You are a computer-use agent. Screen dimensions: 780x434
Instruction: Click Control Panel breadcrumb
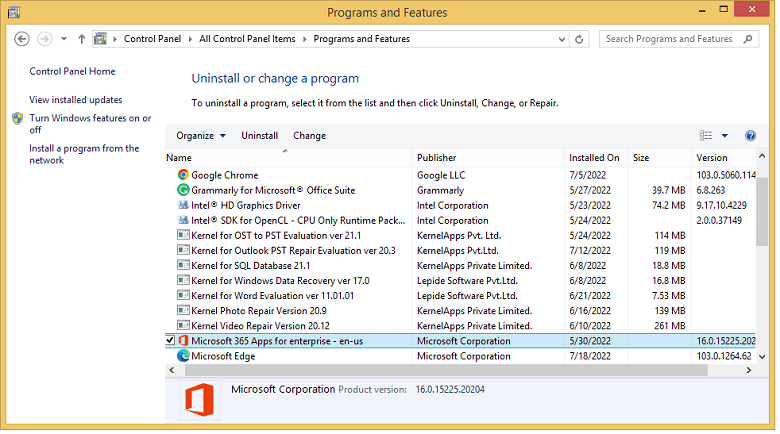[x=152, y=39]
